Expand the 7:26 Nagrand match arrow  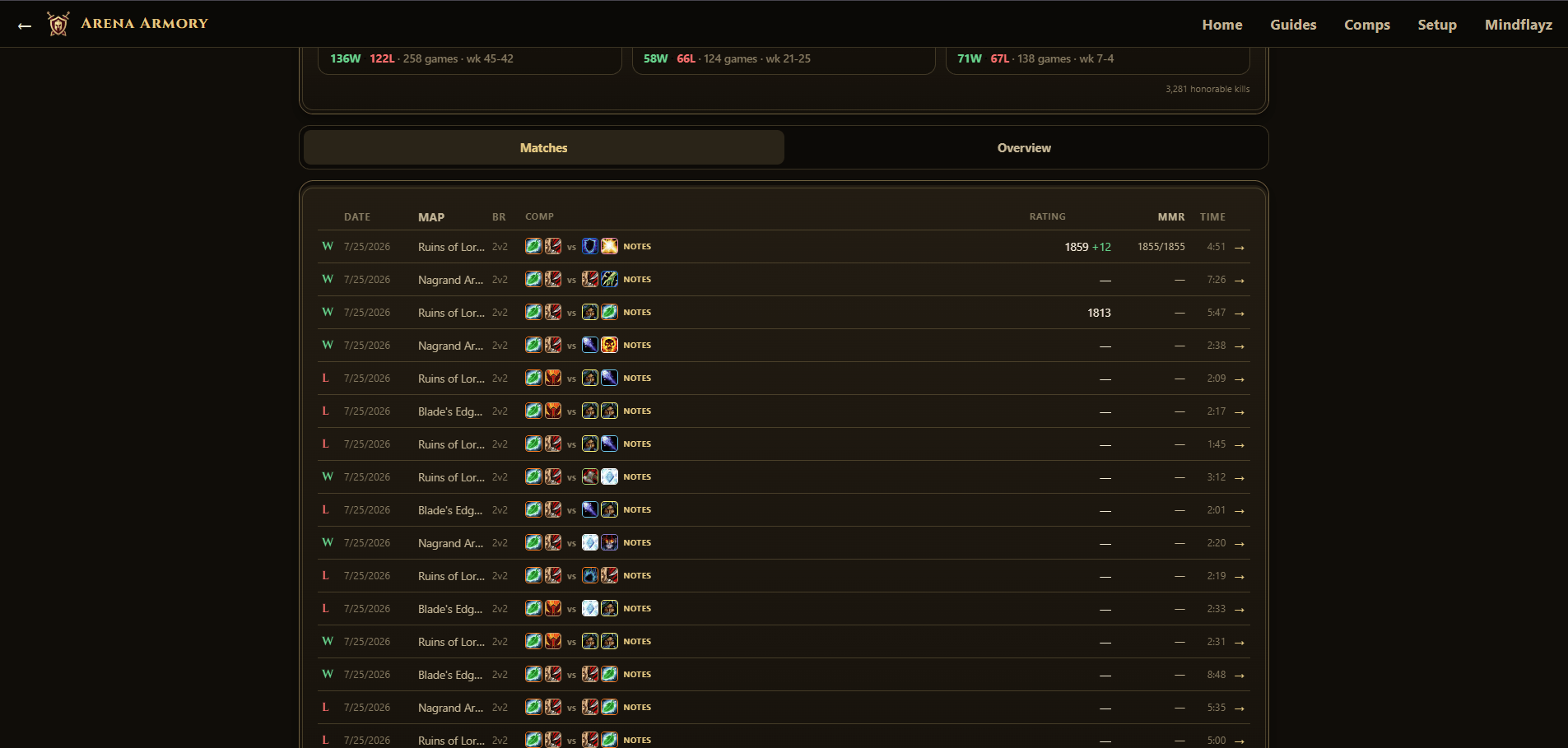pos(1240,280)
